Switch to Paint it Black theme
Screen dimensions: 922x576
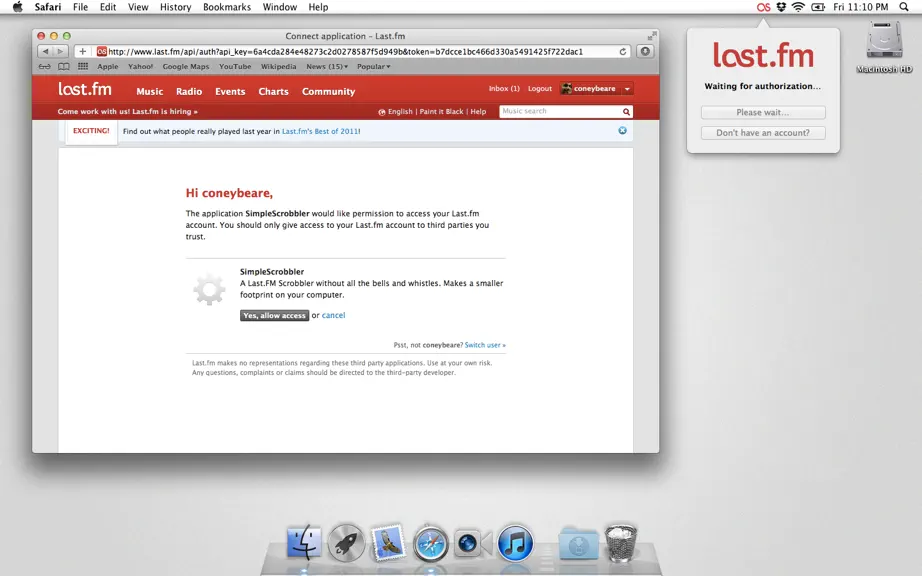coord(442,112)
